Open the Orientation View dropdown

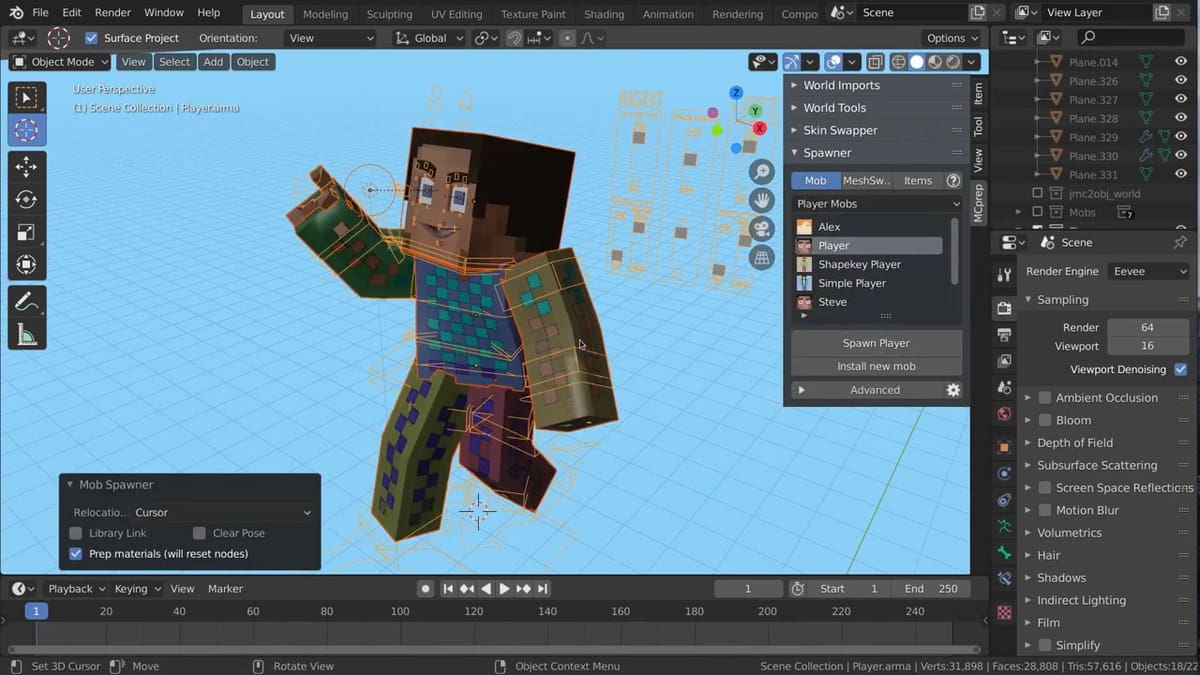[x=330, y=38]
